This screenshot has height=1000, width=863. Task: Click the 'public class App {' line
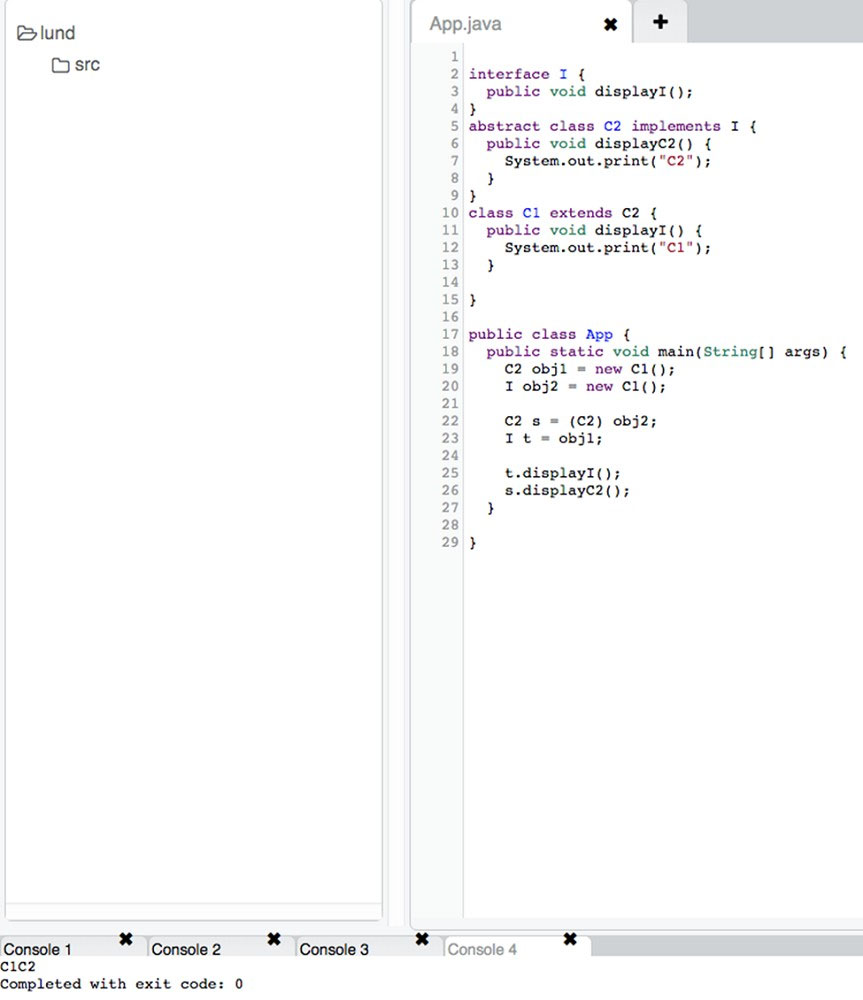549,334
